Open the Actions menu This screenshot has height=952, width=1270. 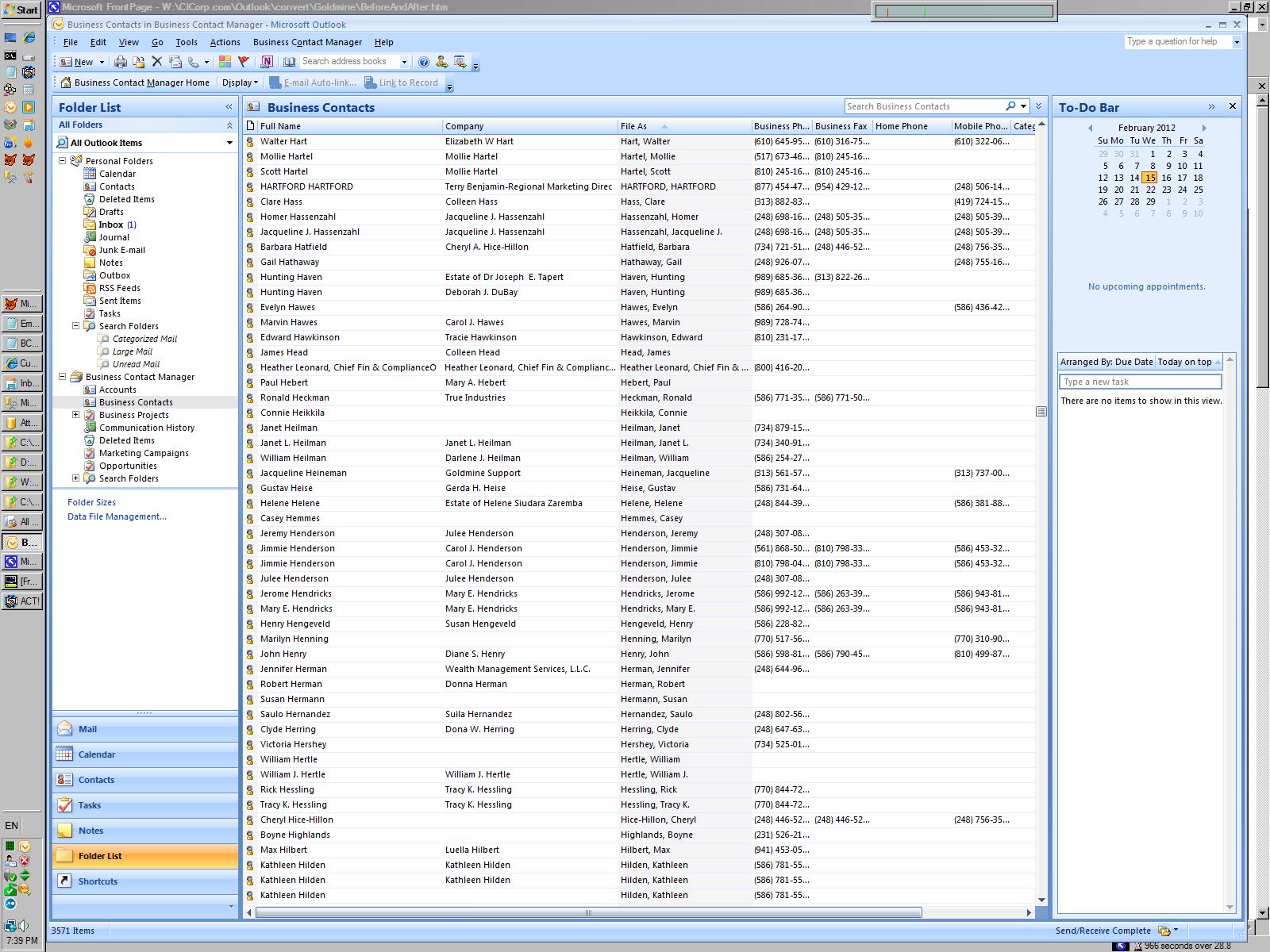225,42
